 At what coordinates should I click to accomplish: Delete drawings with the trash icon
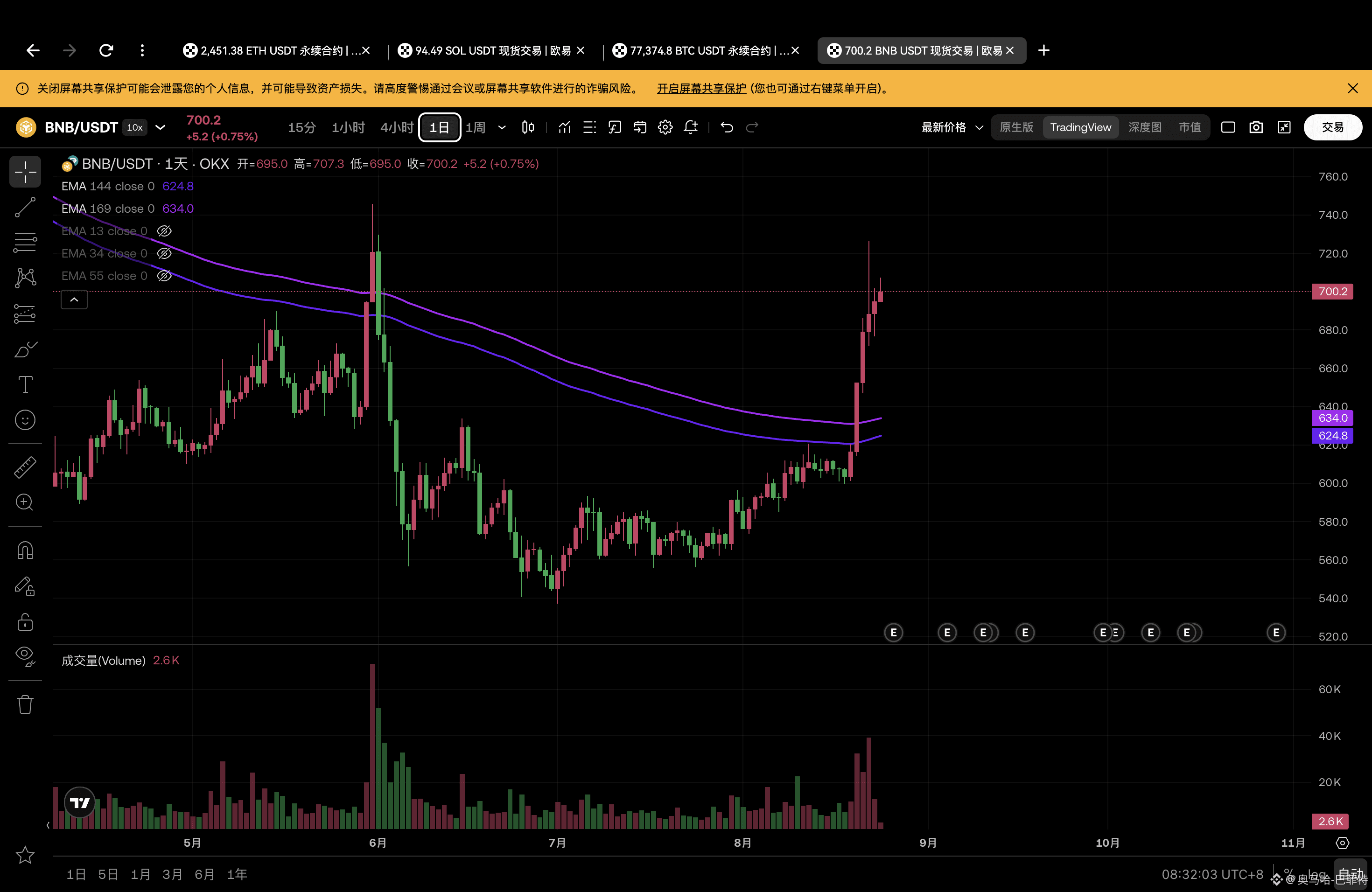pos(25,704)
